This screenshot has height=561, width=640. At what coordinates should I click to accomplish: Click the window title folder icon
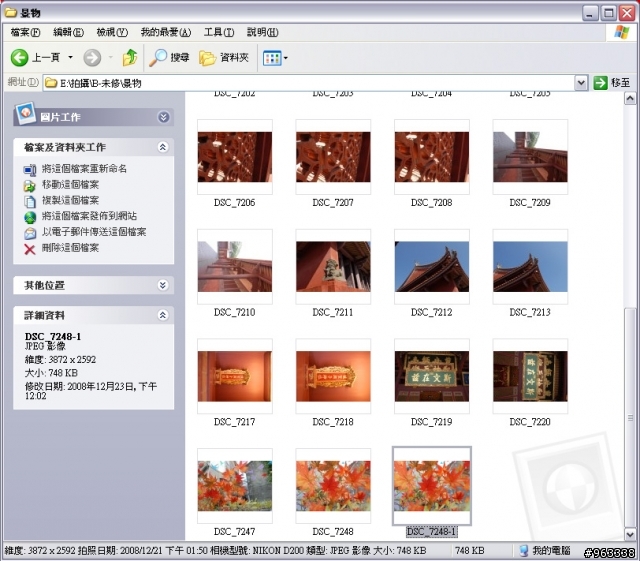pyautogui.click(x=10, y=13)
